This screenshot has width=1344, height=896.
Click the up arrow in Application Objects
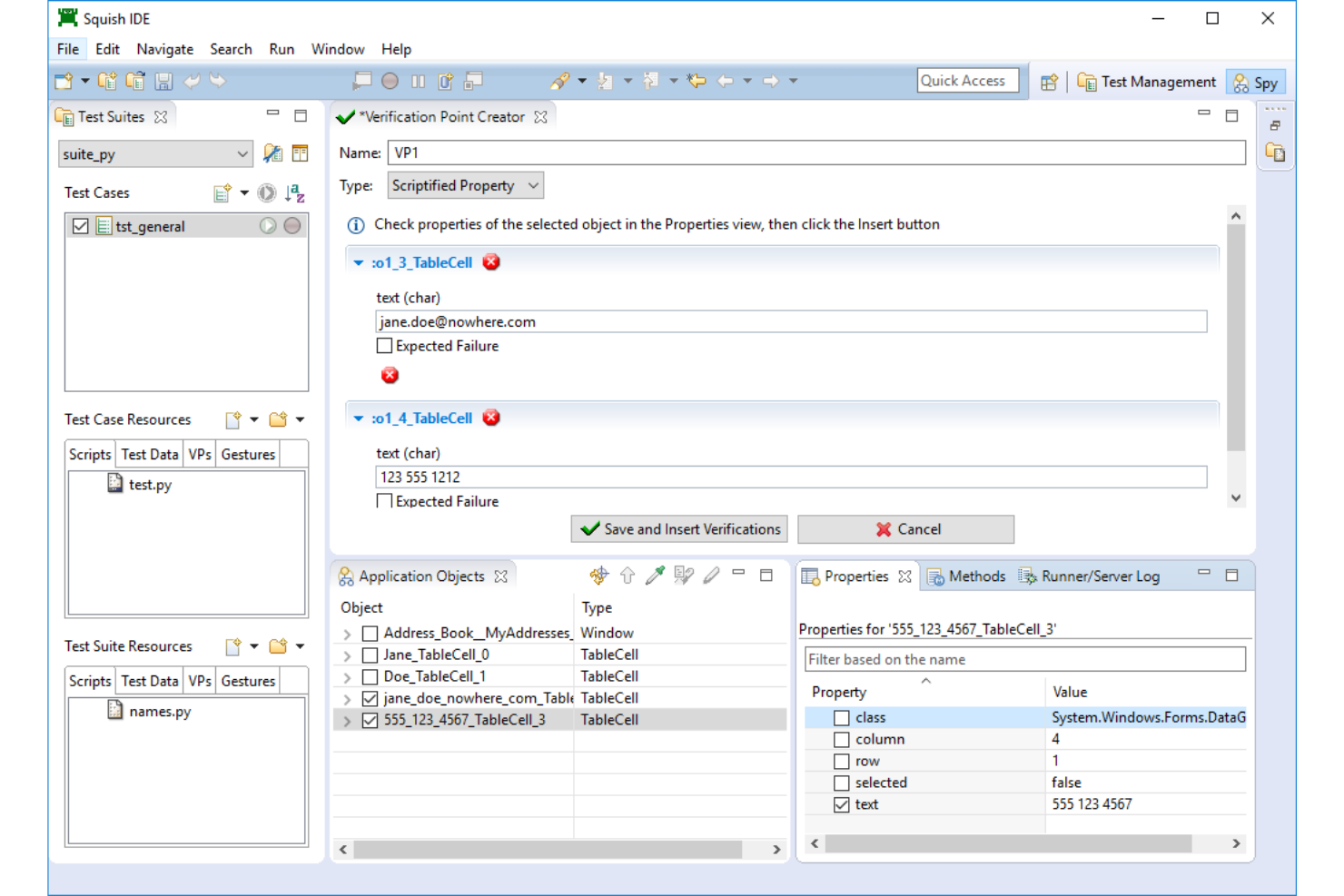tap(628, 576)
